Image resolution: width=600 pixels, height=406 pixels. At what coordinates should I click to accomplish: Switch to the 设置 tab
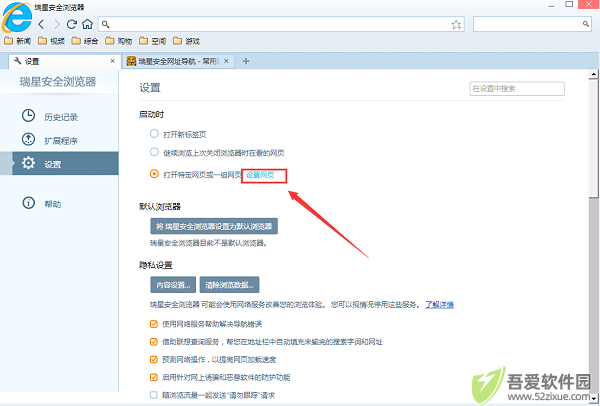pos(63,61)
